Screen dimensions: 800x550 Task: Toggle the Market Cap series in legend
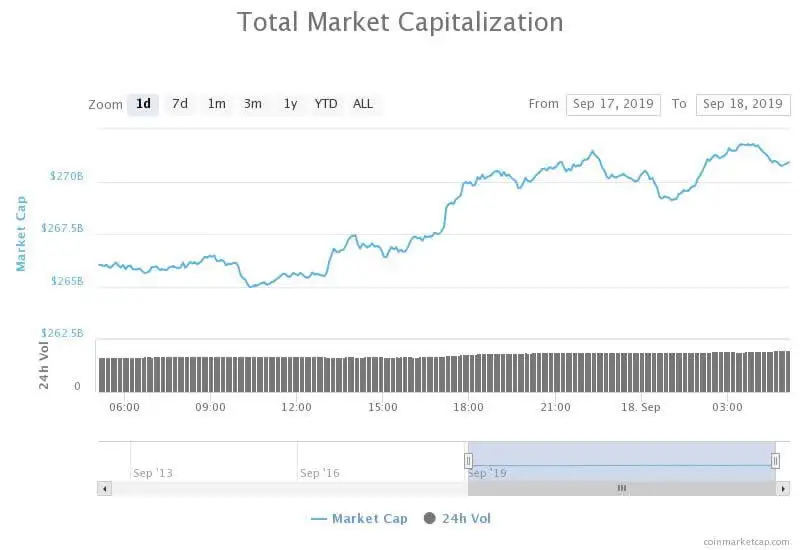pos(359,518)
